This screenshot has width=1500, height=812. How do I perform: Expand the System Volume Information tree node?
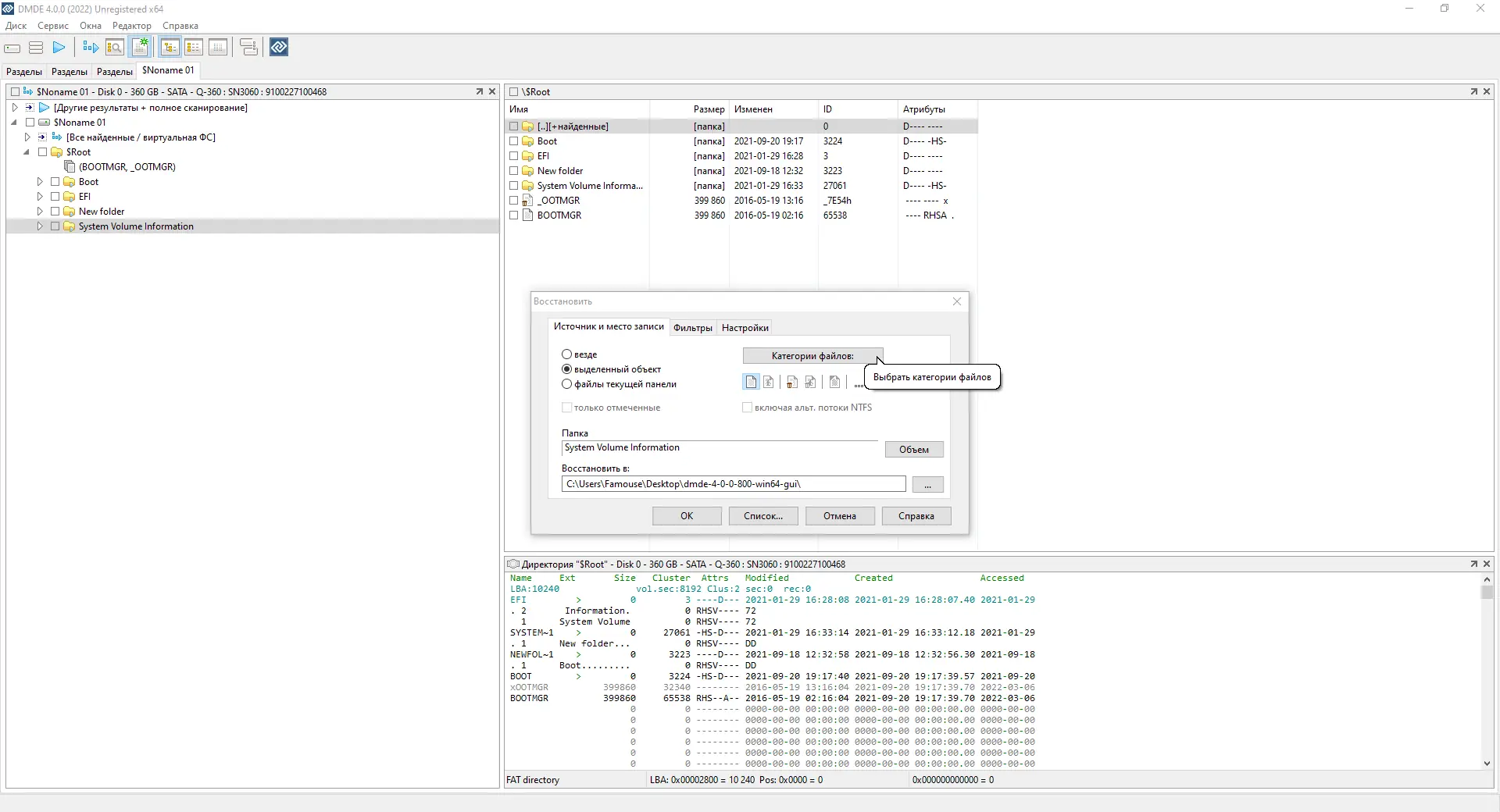(x=40, y=226)
